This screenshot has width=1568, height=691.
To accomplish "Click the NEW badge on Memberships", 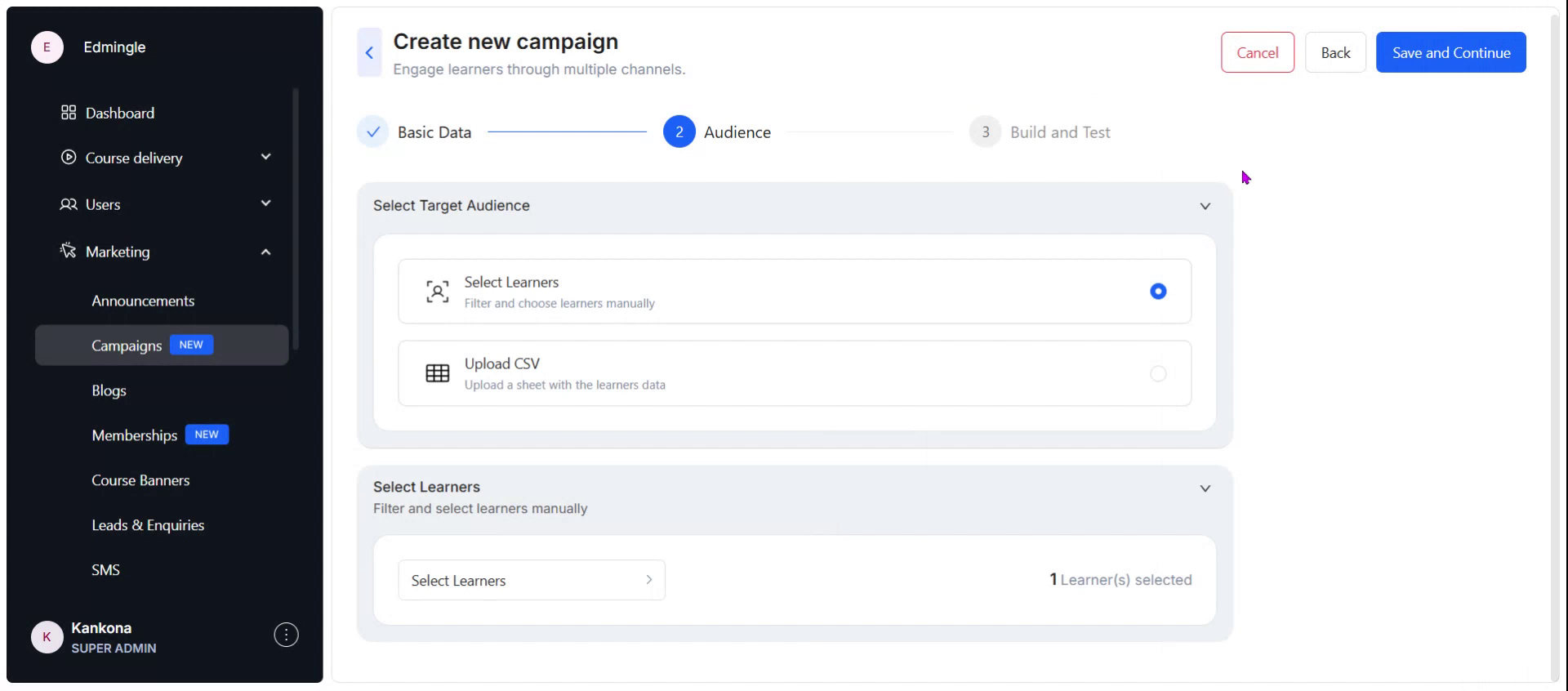I will click(207, 435).
